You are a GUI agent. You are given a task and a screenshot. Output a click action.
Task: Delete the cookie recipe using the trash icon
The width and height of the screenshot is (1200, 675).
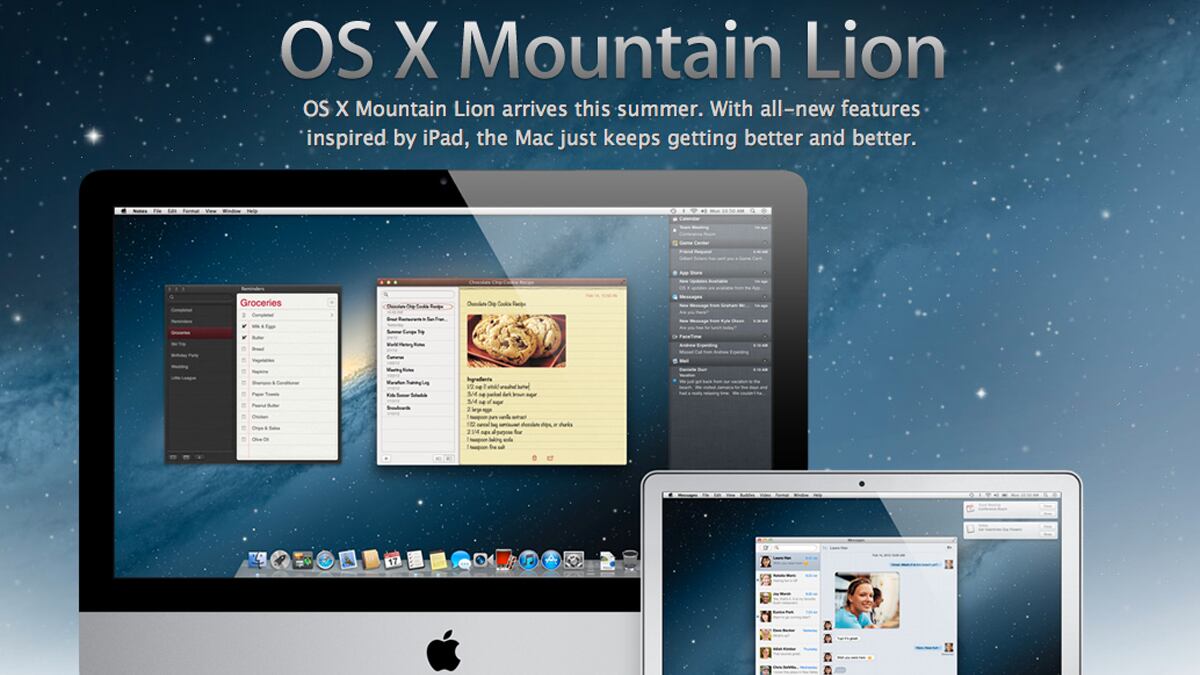tap(533, 457)
